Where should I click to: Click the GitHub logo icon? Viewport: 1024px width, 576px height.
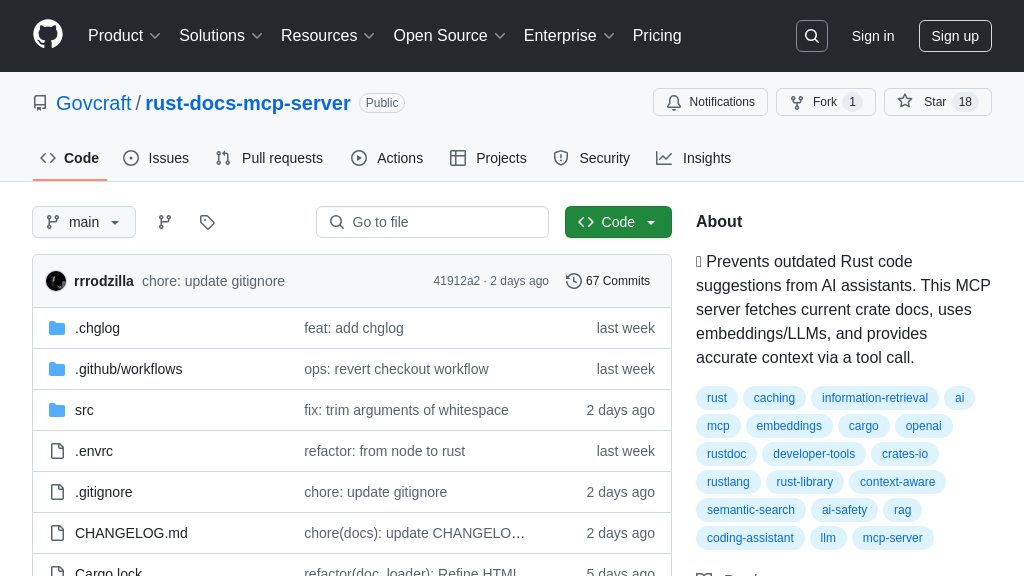[x=48, y=35]
